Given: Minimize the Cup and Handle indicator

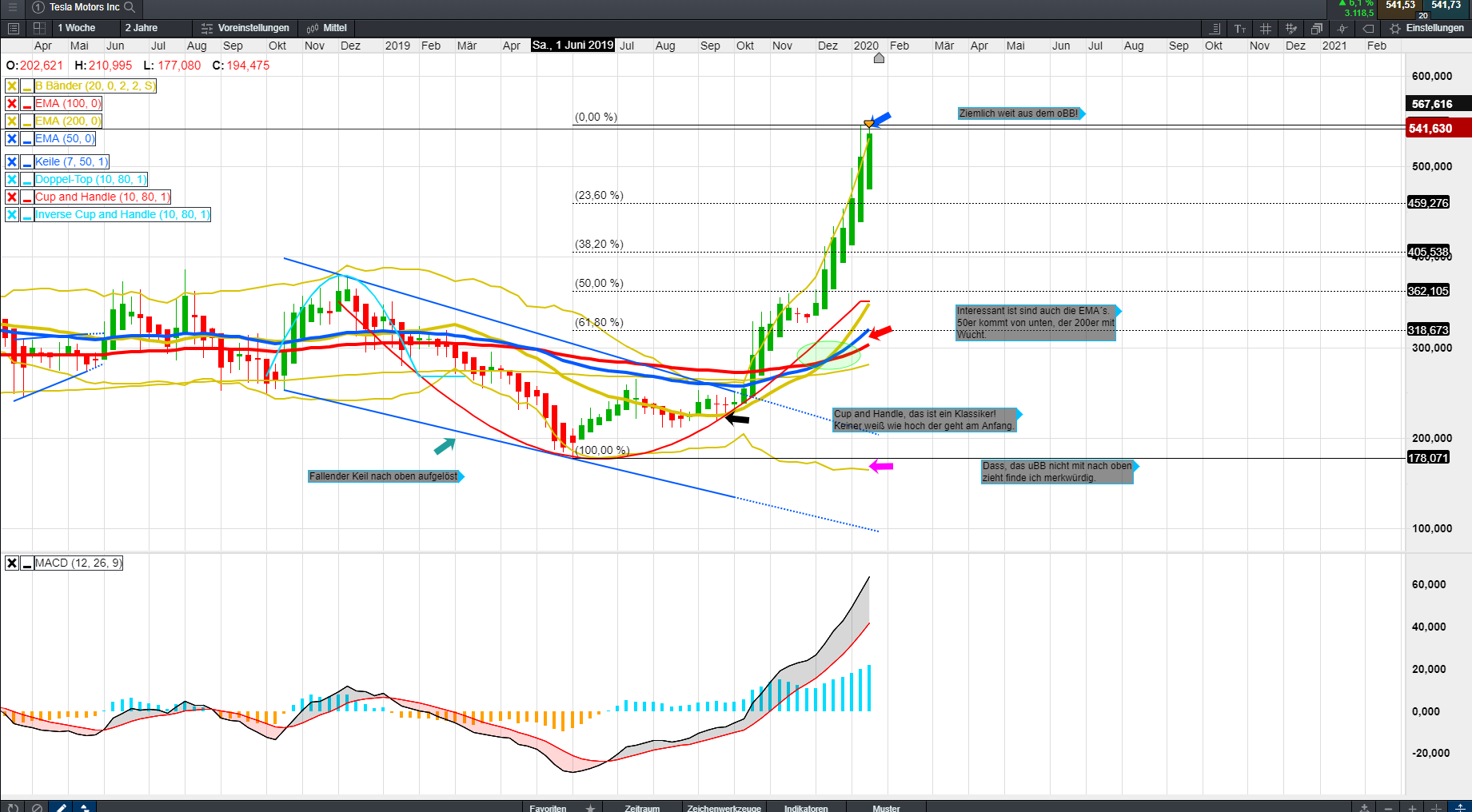Looking at the screenshot, I should pyautogui.click(x=27, y=197).
